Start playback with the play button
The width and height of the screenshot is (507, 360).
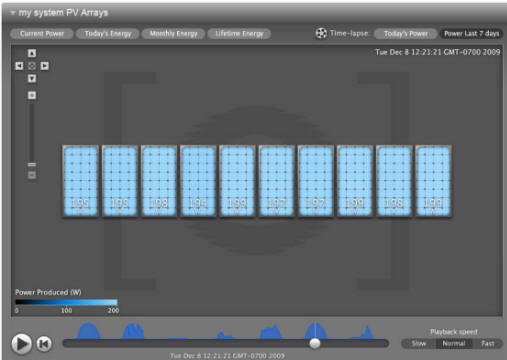(22, 344)
